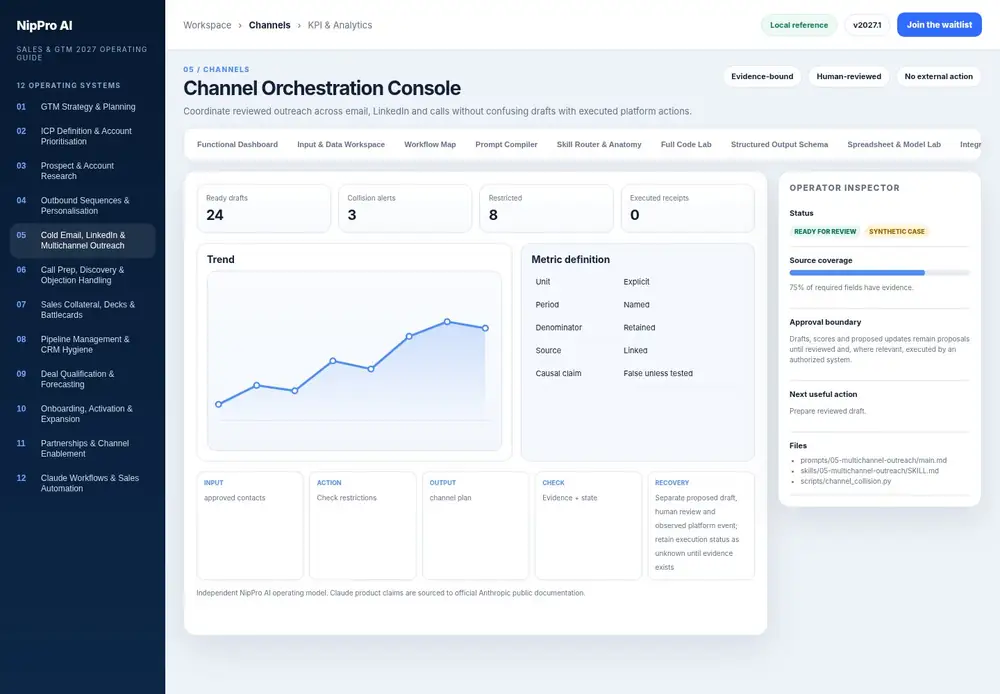Open Structured Output Schema tab

(x=779, y=144)
